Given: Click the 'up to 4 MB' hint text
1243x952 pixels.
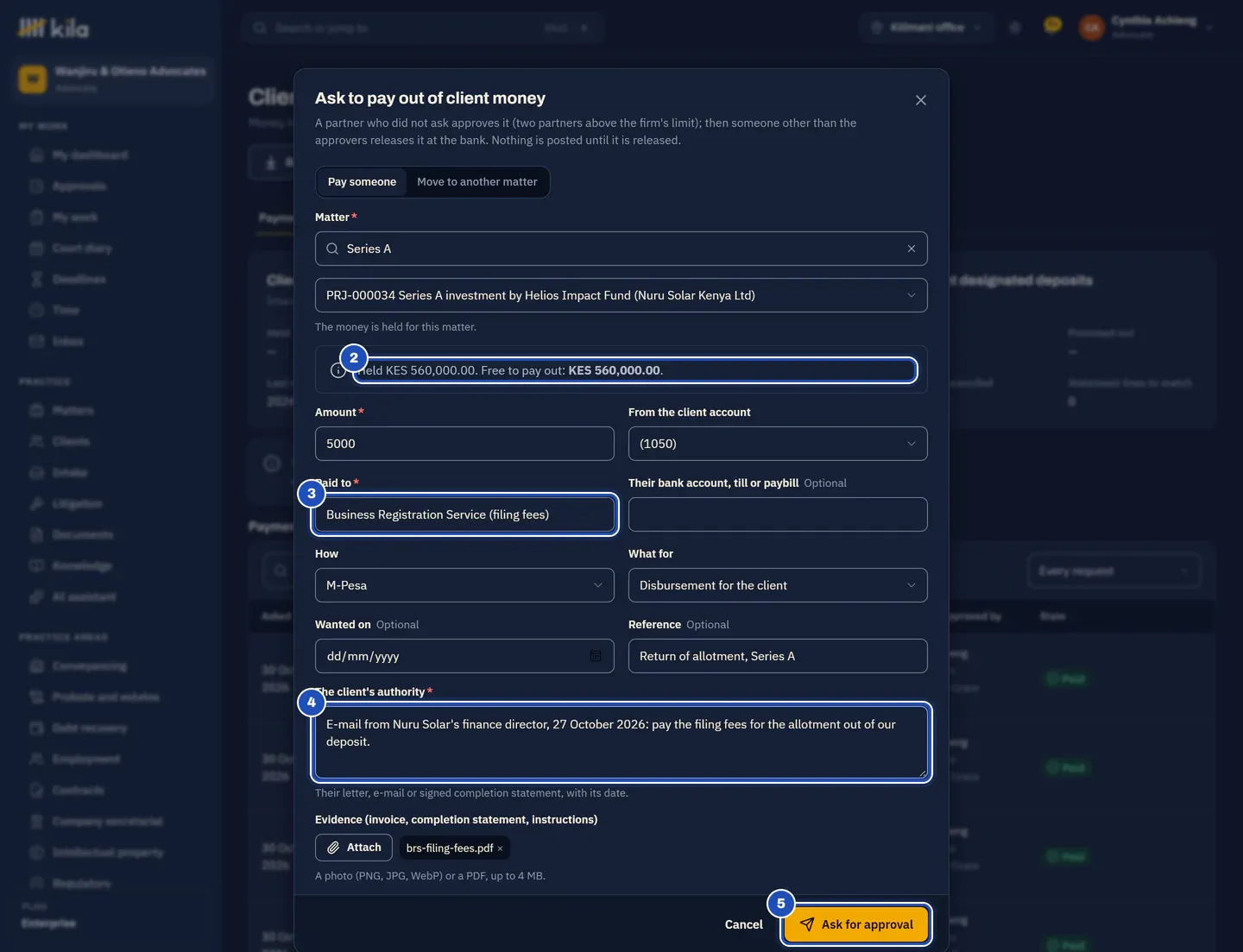Looking at the screenshot, I should click(512, 876).
